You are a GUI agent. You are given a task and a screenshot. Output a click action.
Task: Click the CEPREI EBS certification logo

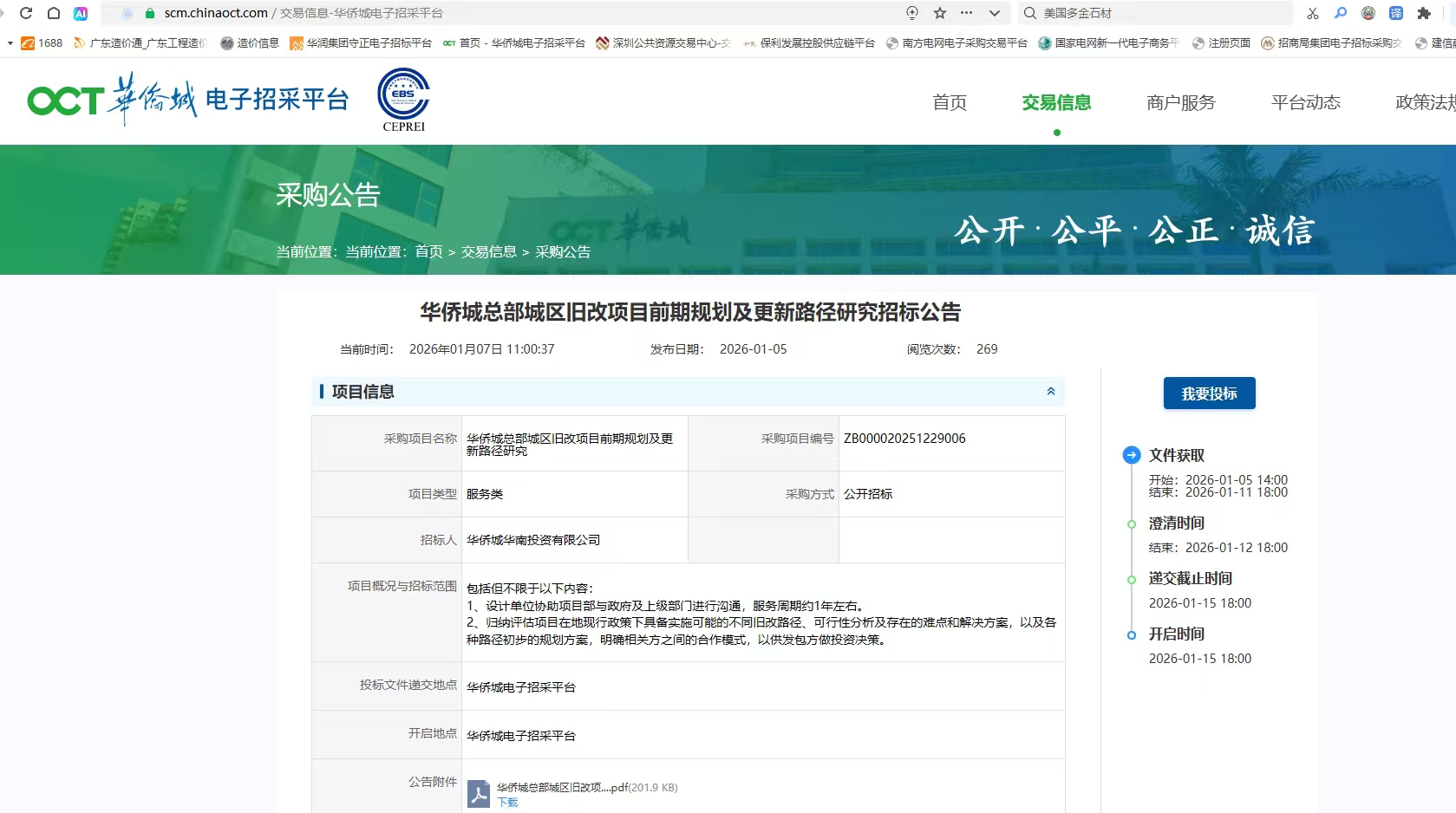403,100
